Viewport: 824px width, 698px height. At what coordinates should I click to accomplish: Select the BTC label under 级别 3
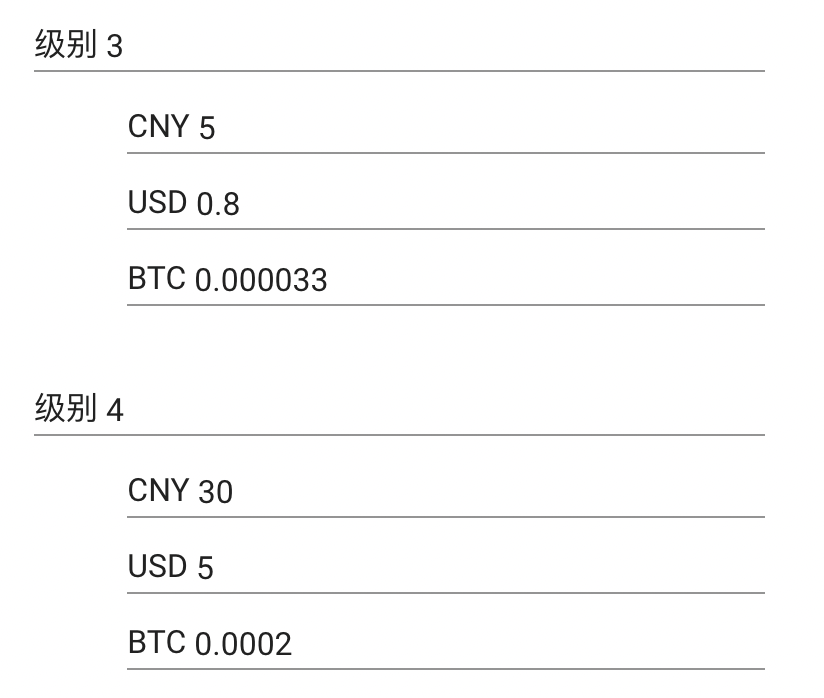click(157, 279)
